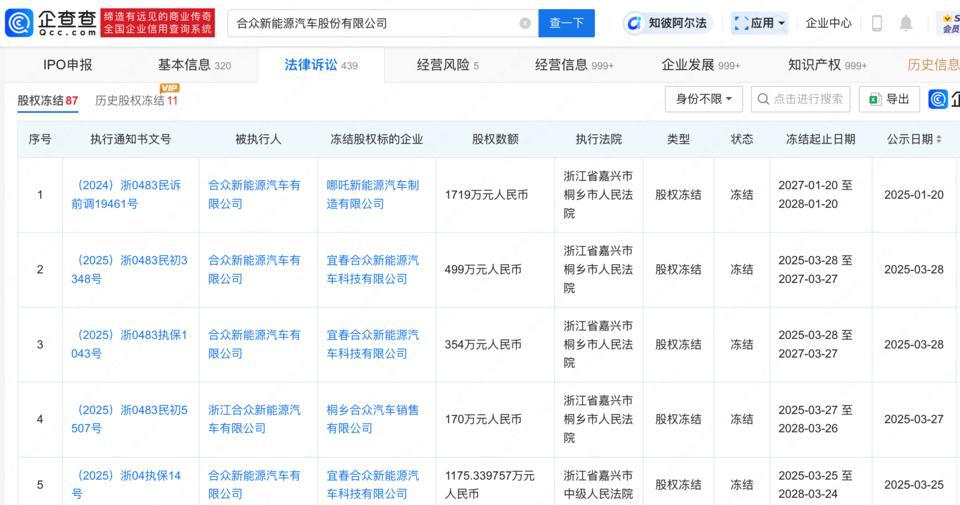Viewport: 960px width, 505px height.
Task: Open 哪吒新能源汽车制造有限公司 link
Action: click(x=373, y=195)
